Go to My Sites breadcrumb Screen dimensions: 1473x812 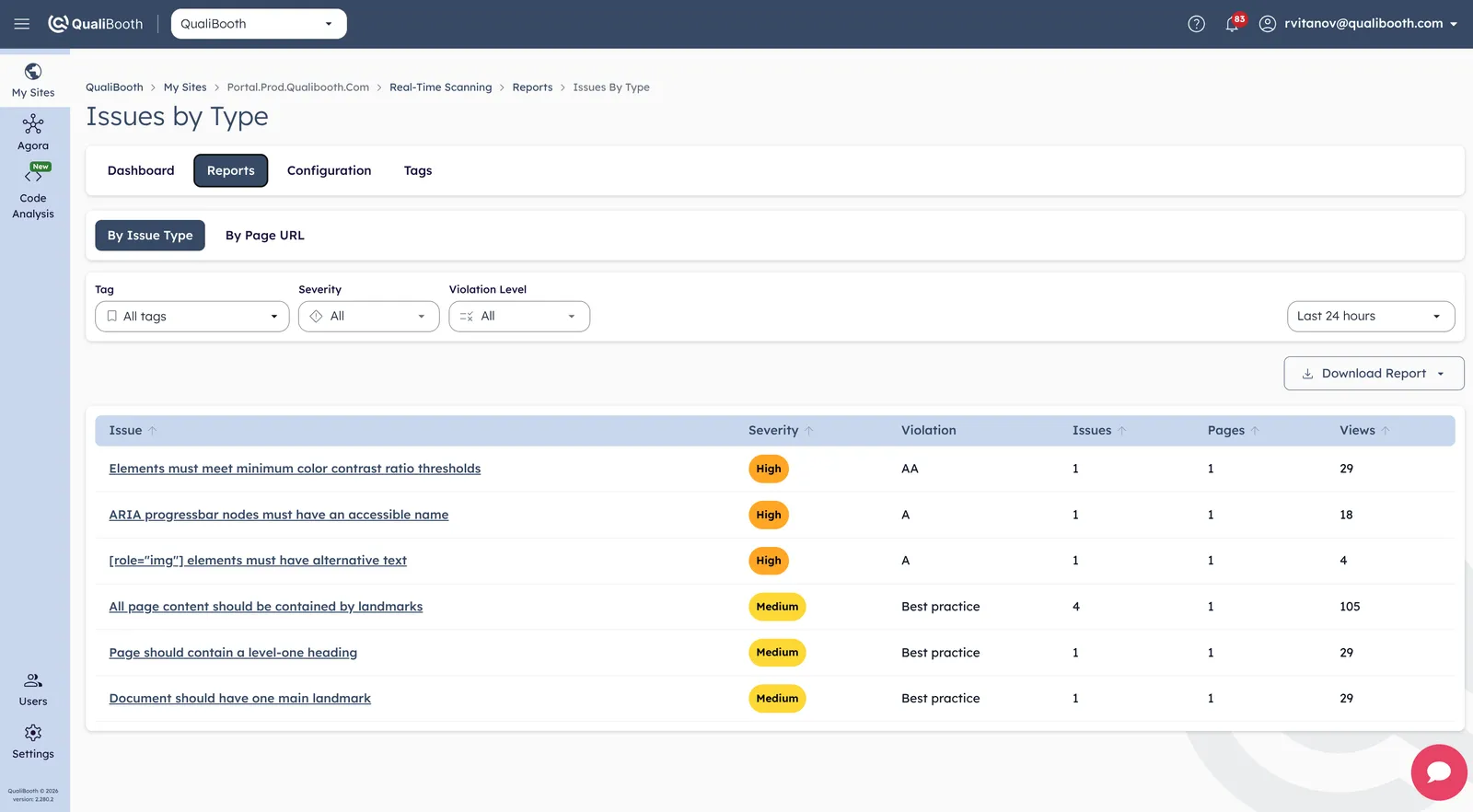(x=185, y=87)
